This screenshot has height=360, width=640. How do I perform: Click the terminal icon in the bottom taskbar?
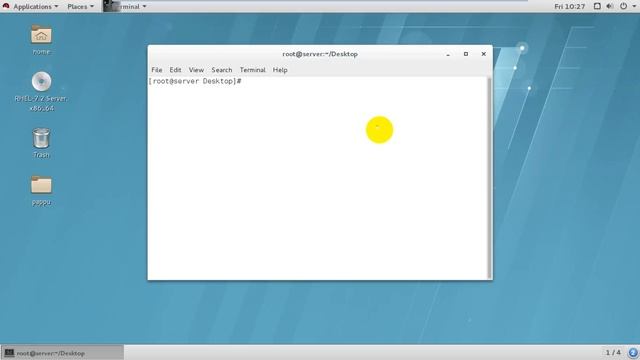(x=9, y=353)
